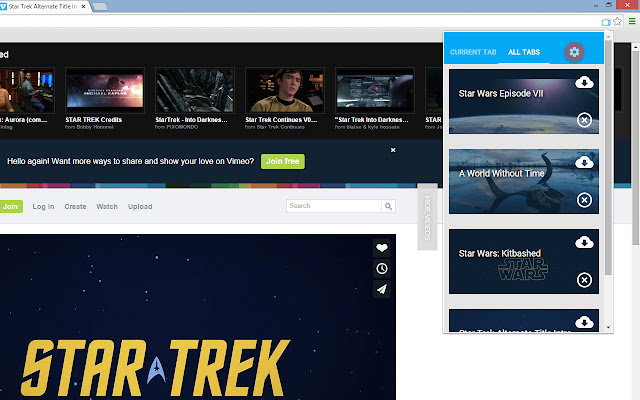The image size is (640, 400).
Task: Download the Star Trek Alternate Title video
Action: pyautogui.click(x=584, y=322)
